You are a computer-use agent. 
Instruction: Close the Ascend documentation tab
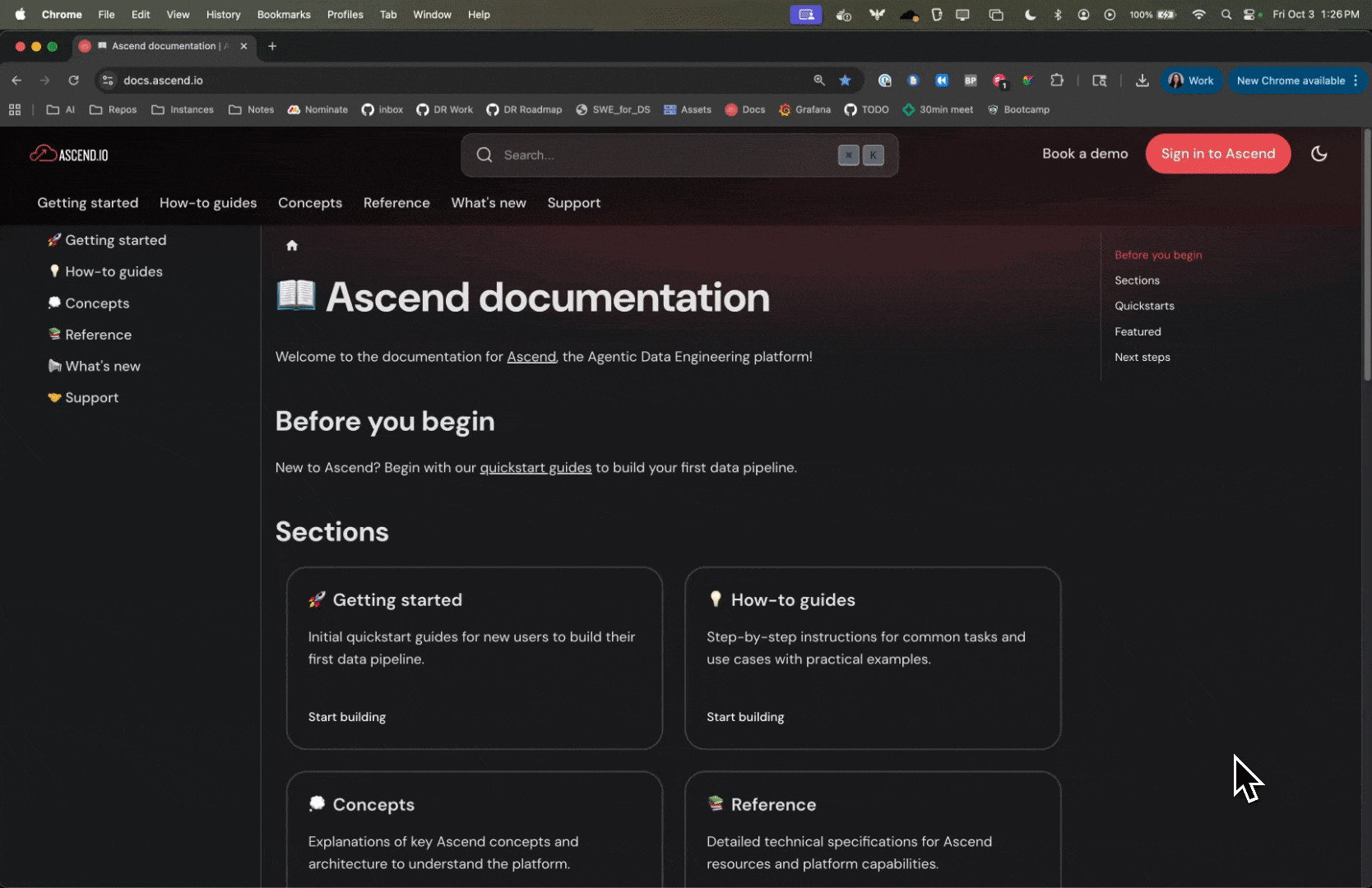tap(243, 46)
